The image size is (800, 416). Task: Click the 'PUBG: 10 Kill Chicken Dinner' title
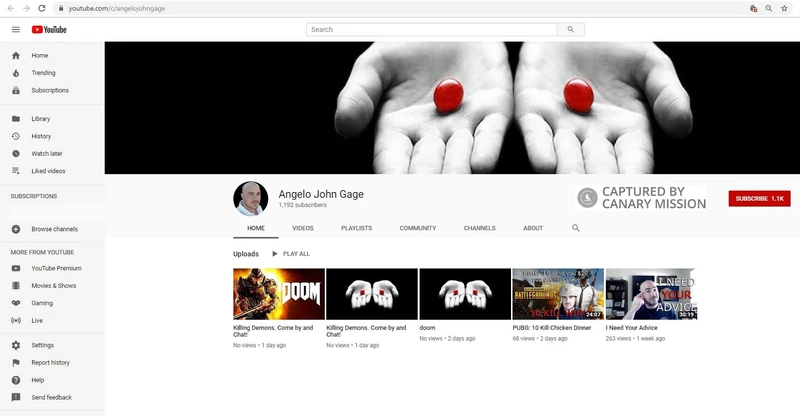click(x=552, y=328)
